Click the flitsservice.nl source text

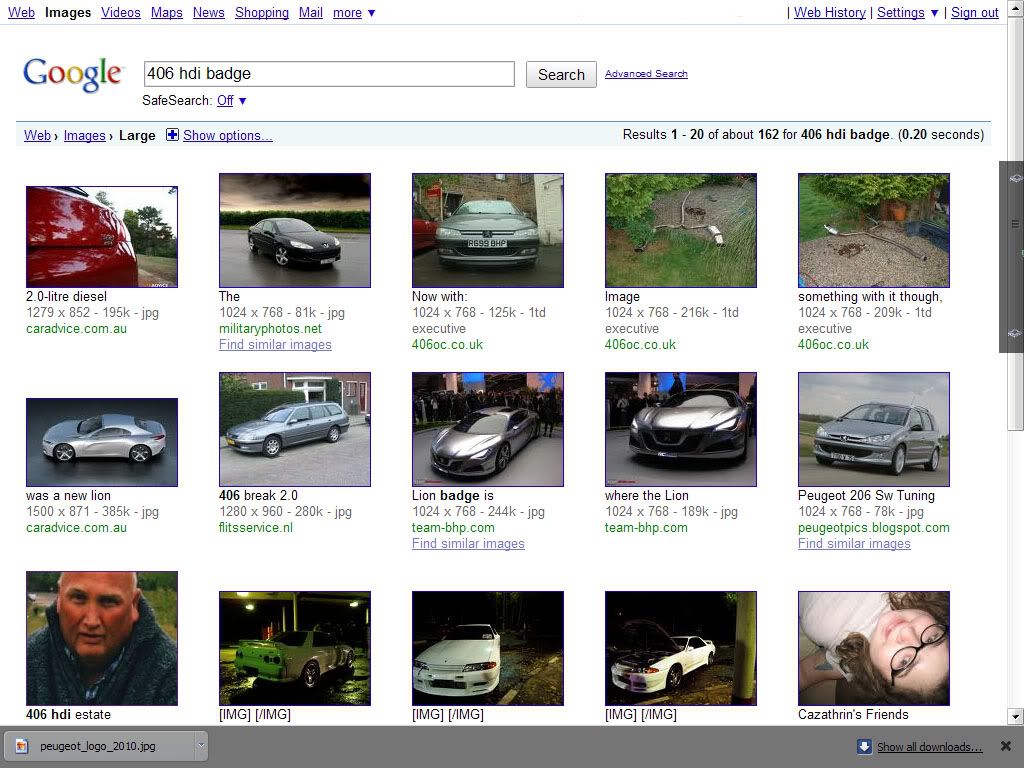click(x=256, y=528)
